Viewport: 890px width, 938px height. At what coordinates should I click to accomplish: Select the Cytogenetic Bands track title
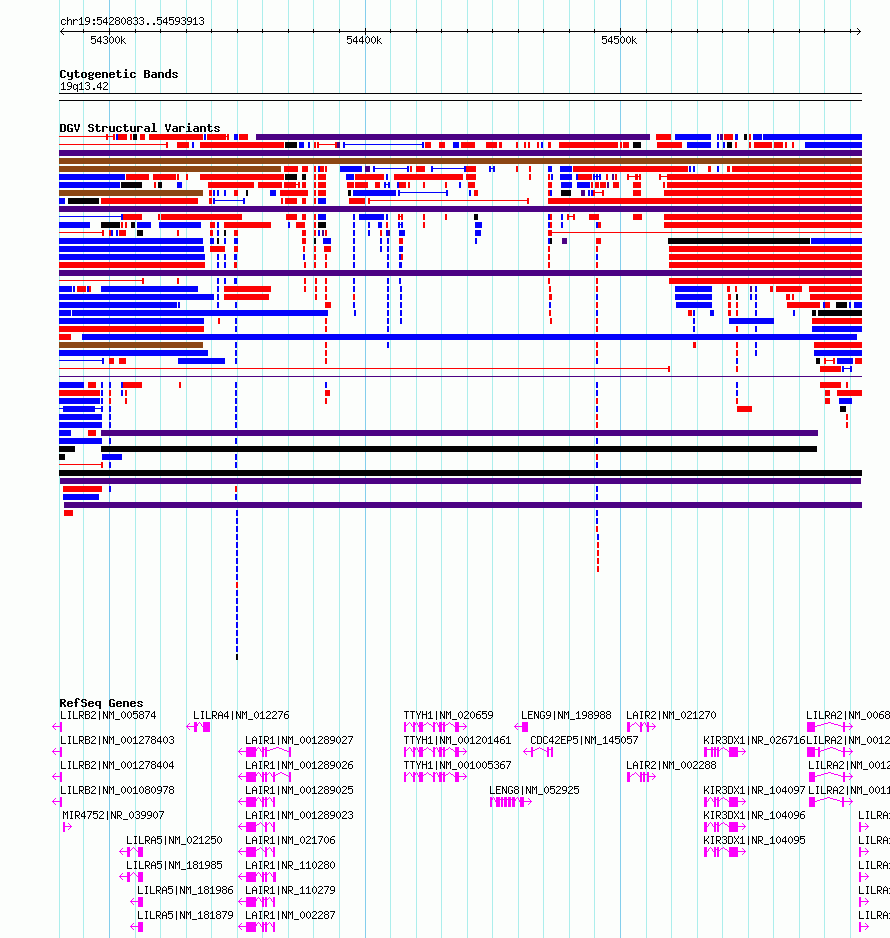(118, 74)
